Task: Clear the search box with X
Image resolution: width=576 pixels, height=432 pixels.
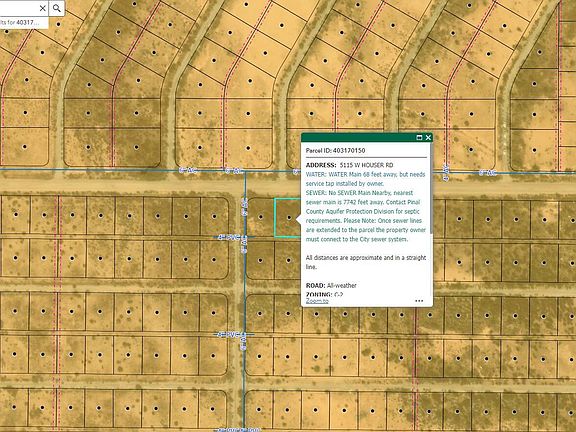Action: (x=43, y=8)
